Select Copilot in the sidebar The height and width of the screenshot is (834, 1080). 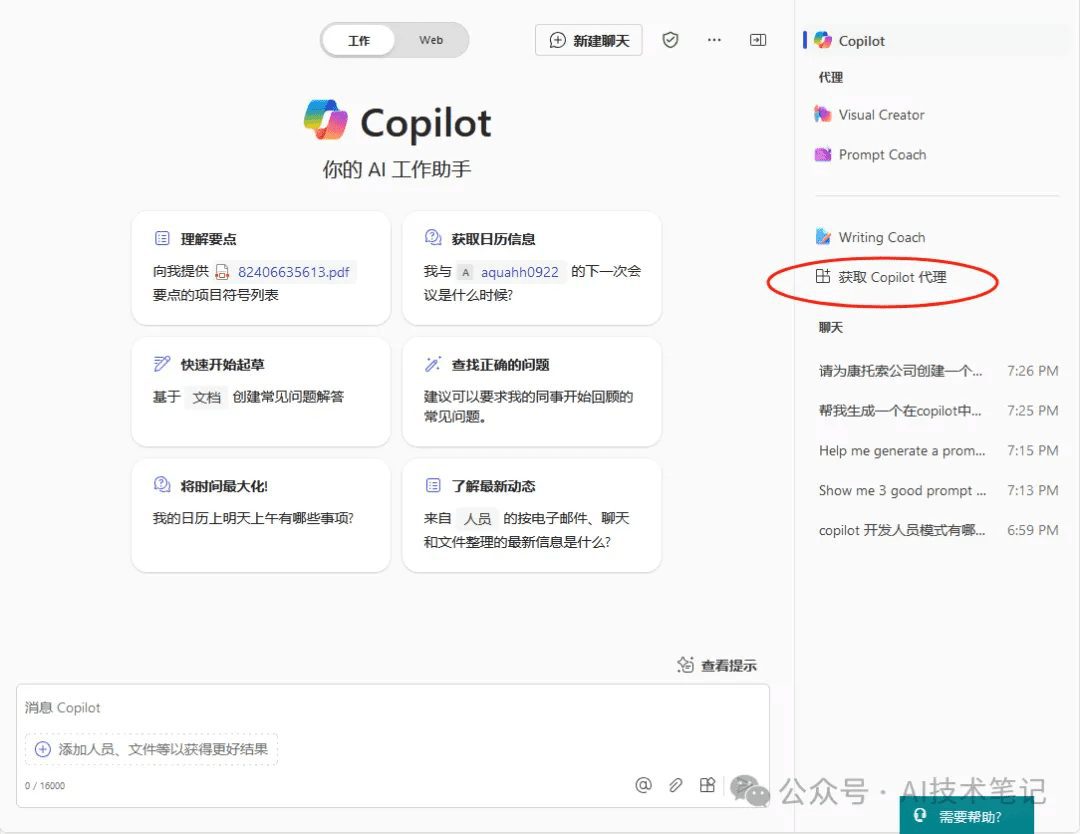[937, 41]
